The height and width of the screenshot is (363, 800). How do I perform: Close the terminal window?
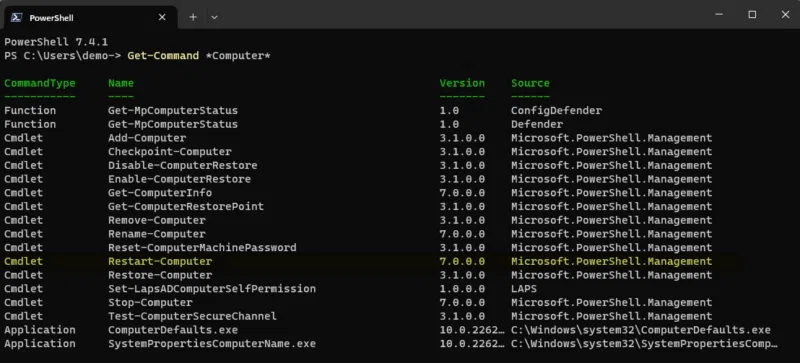(x=785, y=15)
